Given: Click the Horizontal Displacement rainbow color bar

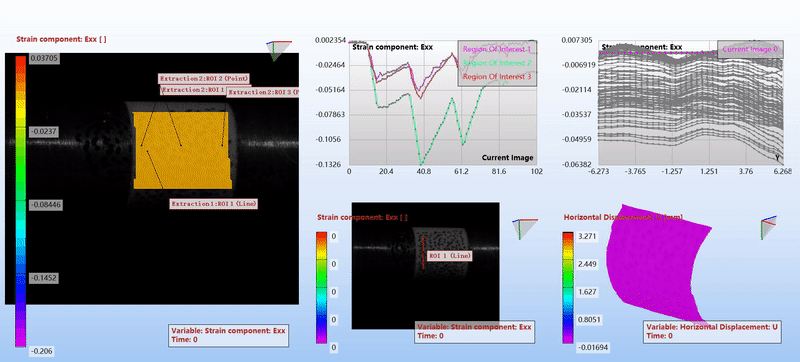Looking at the screenshot, I should pyautogui.click(x=568, y=287).
